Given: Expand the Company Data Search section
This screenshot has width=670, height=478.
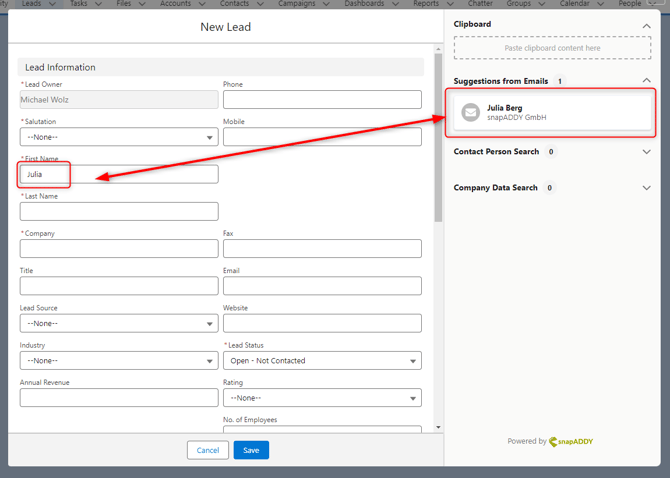Looking at the screenshot, I should coord(646,188).
